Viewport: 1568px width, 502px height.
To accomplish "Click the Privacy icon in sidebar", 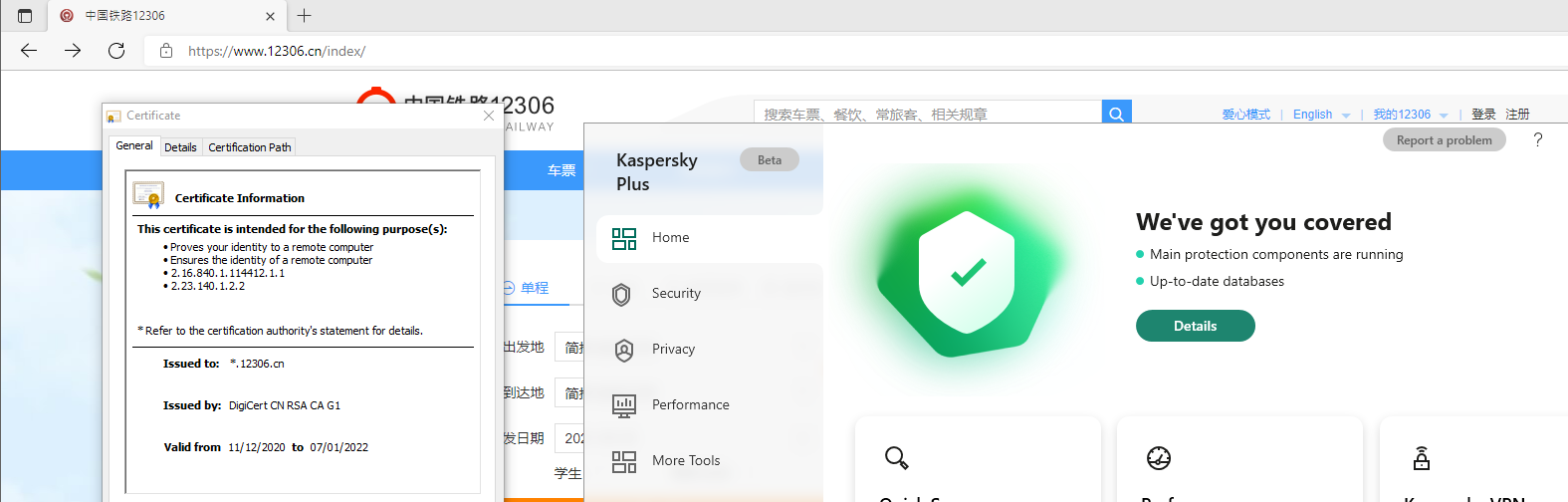I will pyautogui.click(x=624, y=350).
